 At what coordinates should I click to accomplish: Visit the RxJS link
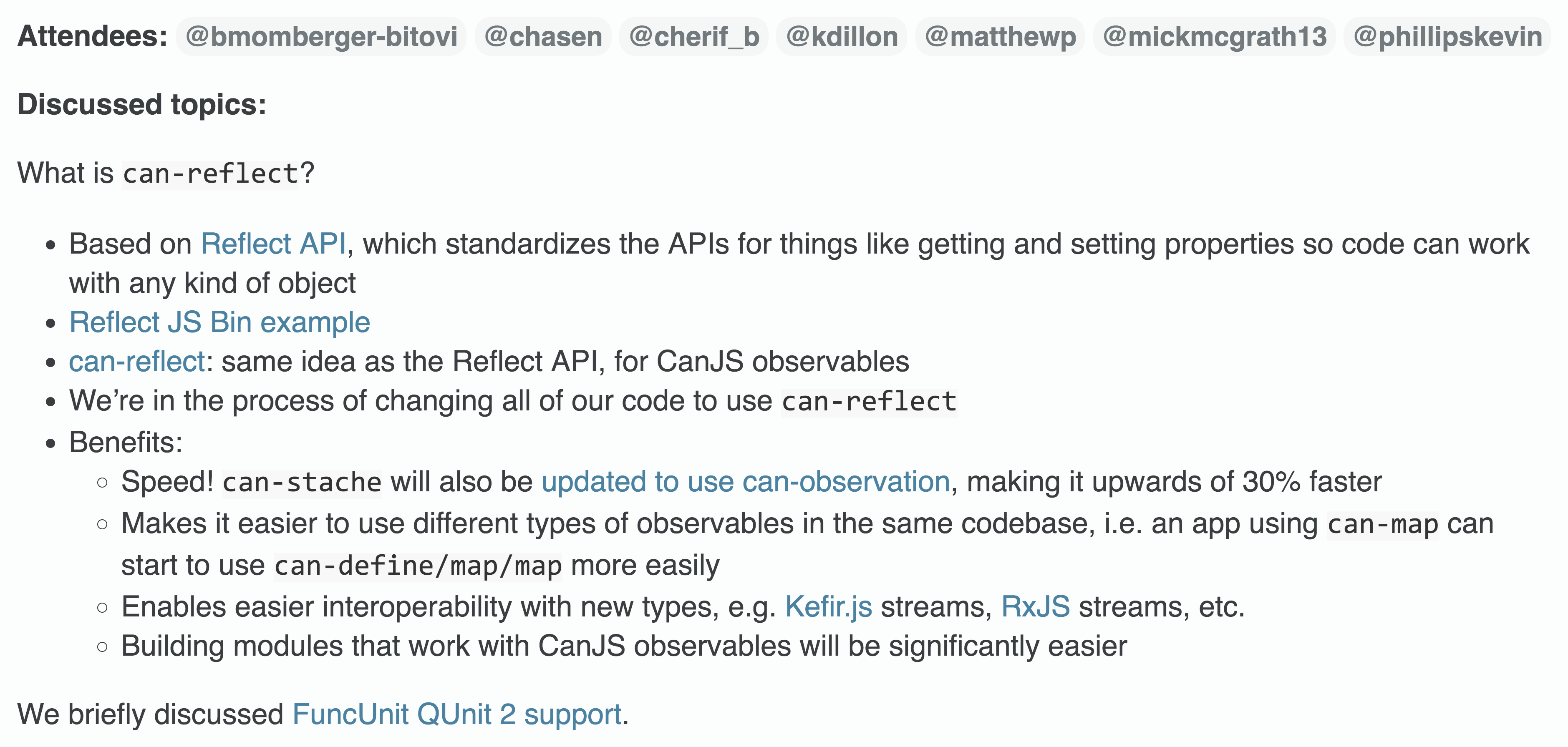(1036, 606)
